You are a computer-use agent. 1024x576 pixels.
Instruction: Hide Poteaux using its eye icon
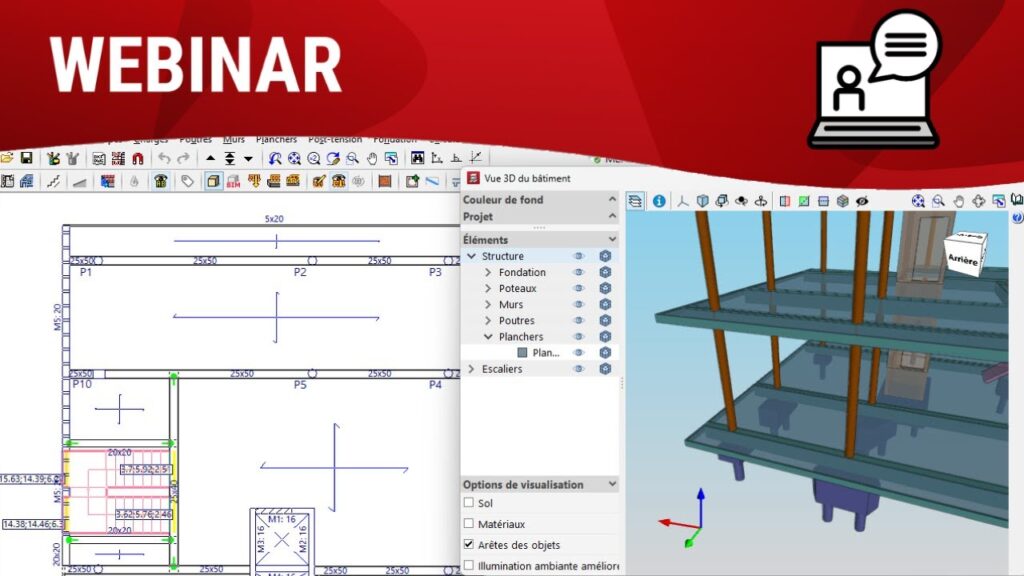coord(578,289)
